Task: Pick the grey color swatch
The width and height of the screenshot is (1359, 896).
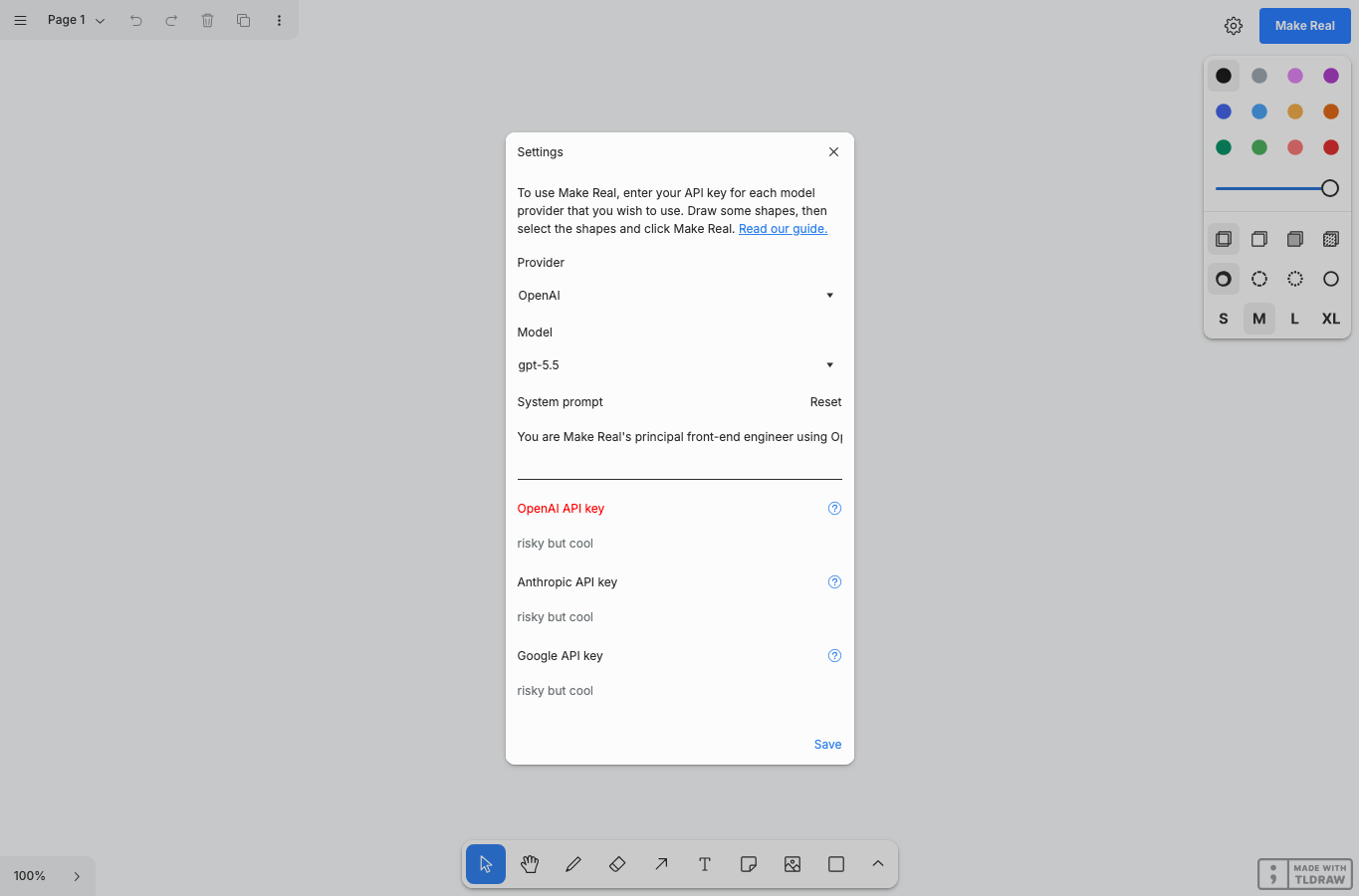Action: (1259, 76)
